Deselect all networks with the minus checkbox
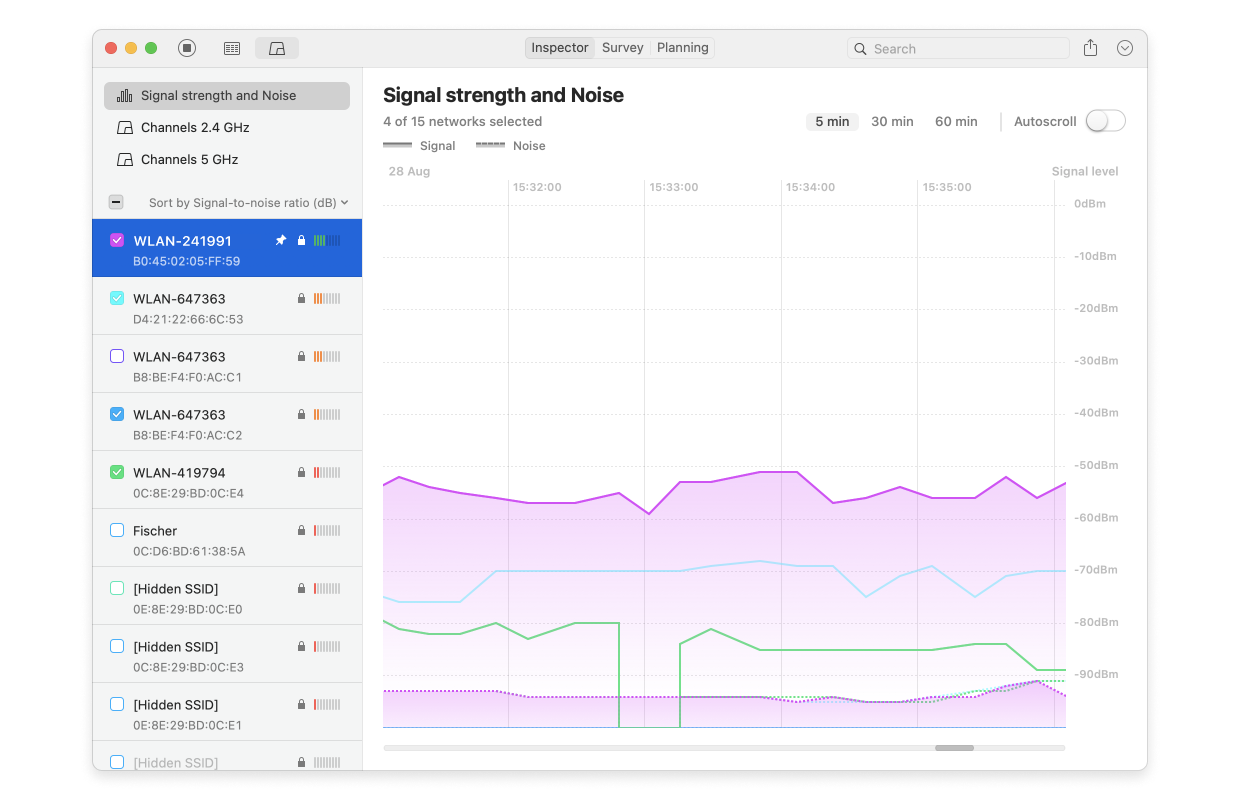 click(116, 202)
